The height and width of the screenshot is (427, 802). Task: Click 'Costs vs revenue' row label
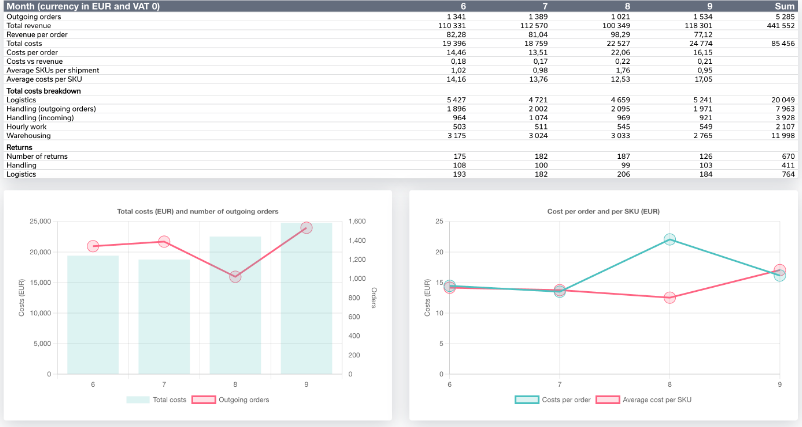coord(34,61)
